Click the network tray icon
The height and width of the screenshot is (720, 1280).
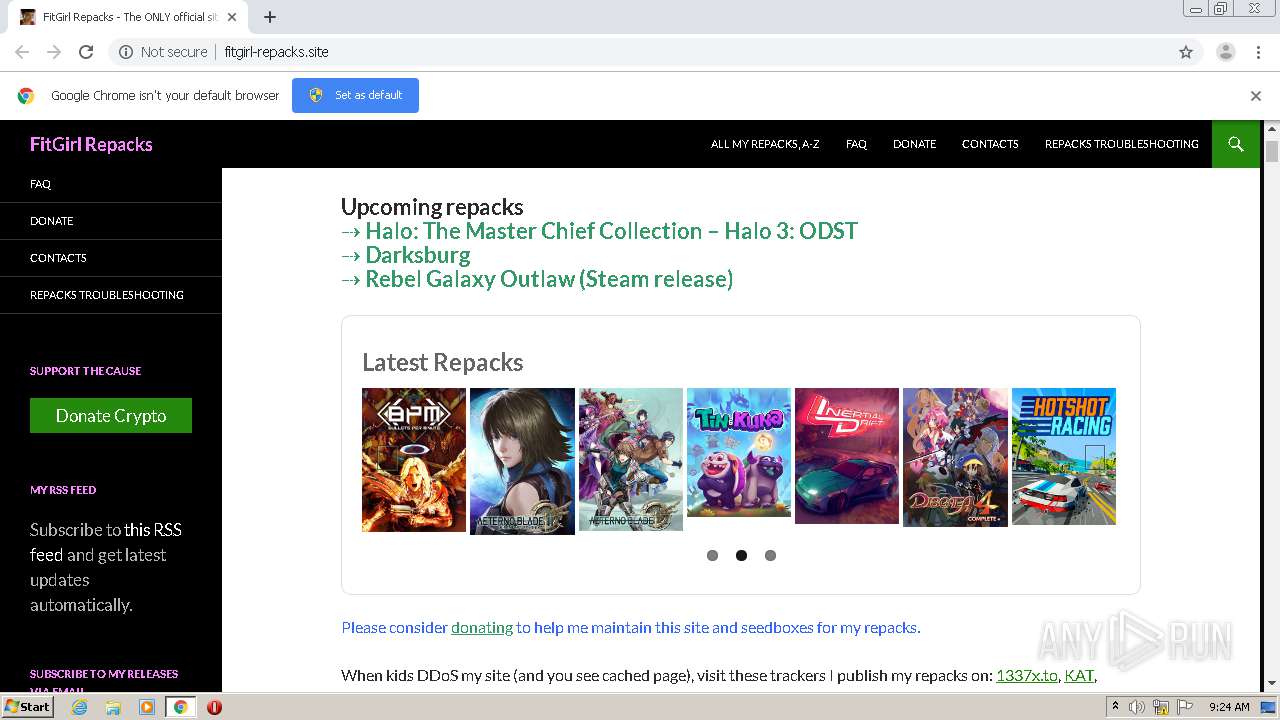(x=1161, y=707)
